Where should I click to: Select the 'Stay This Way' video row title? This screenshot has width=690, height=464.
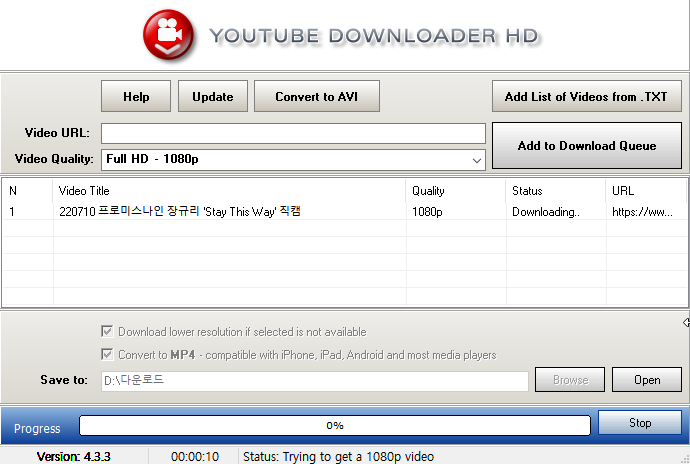tap(180, 211)
